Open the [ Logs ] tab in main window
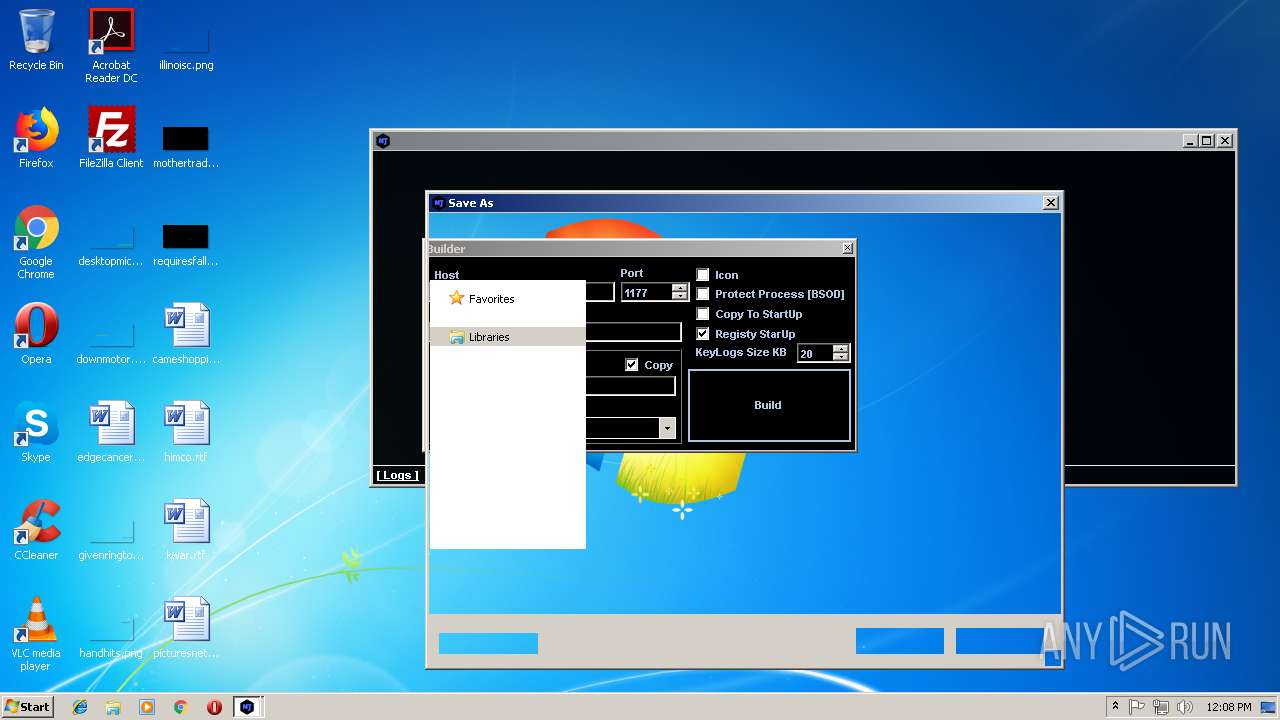Screen dimensions: 1280x720 click(398, 475)
